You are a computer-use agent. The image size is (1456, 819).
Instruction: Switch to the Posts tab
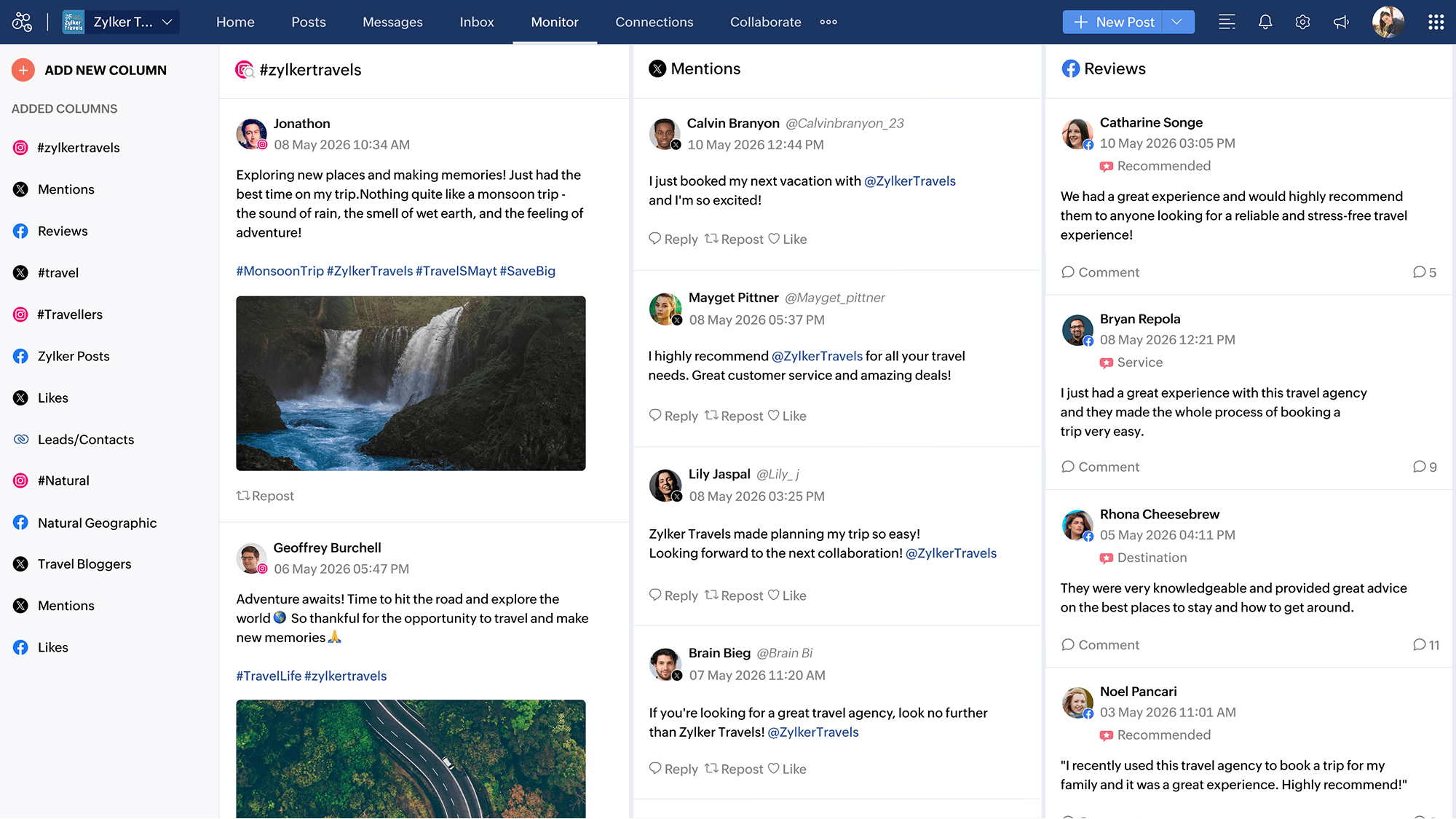click(x=309, y=22)
